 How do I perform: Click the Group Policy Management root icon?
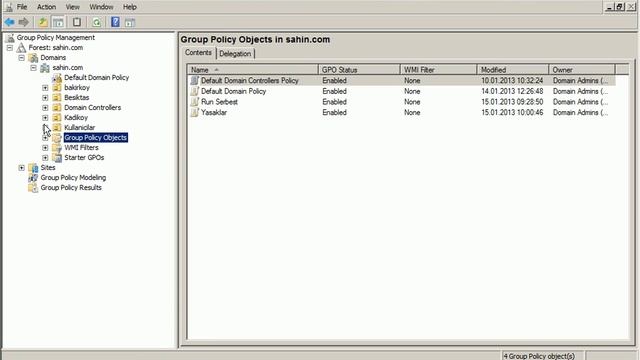point(10,38)
